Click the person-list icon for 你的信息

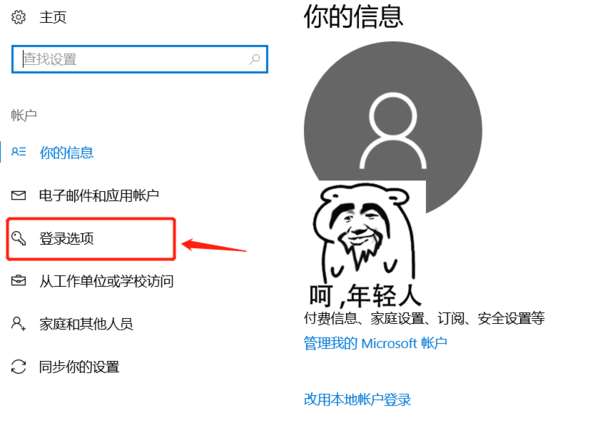coord(18,152)
